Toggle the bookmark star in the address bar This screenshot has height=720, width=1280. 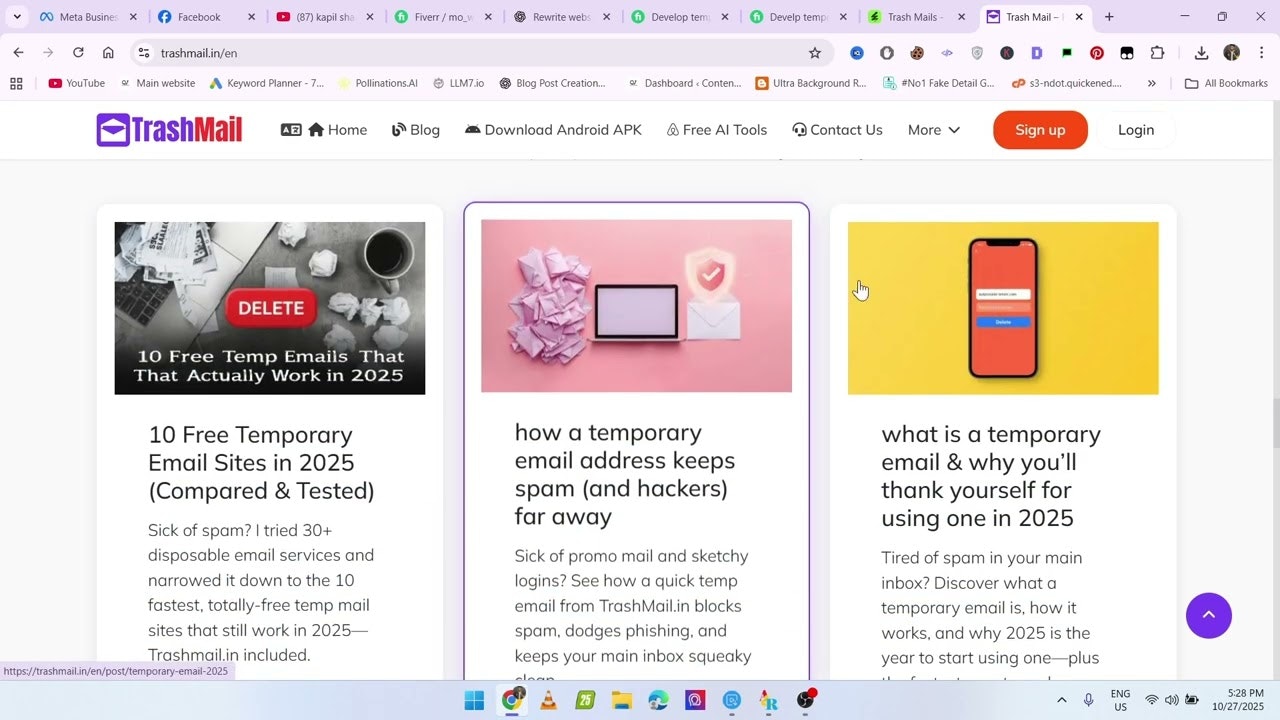click(815, 52)
